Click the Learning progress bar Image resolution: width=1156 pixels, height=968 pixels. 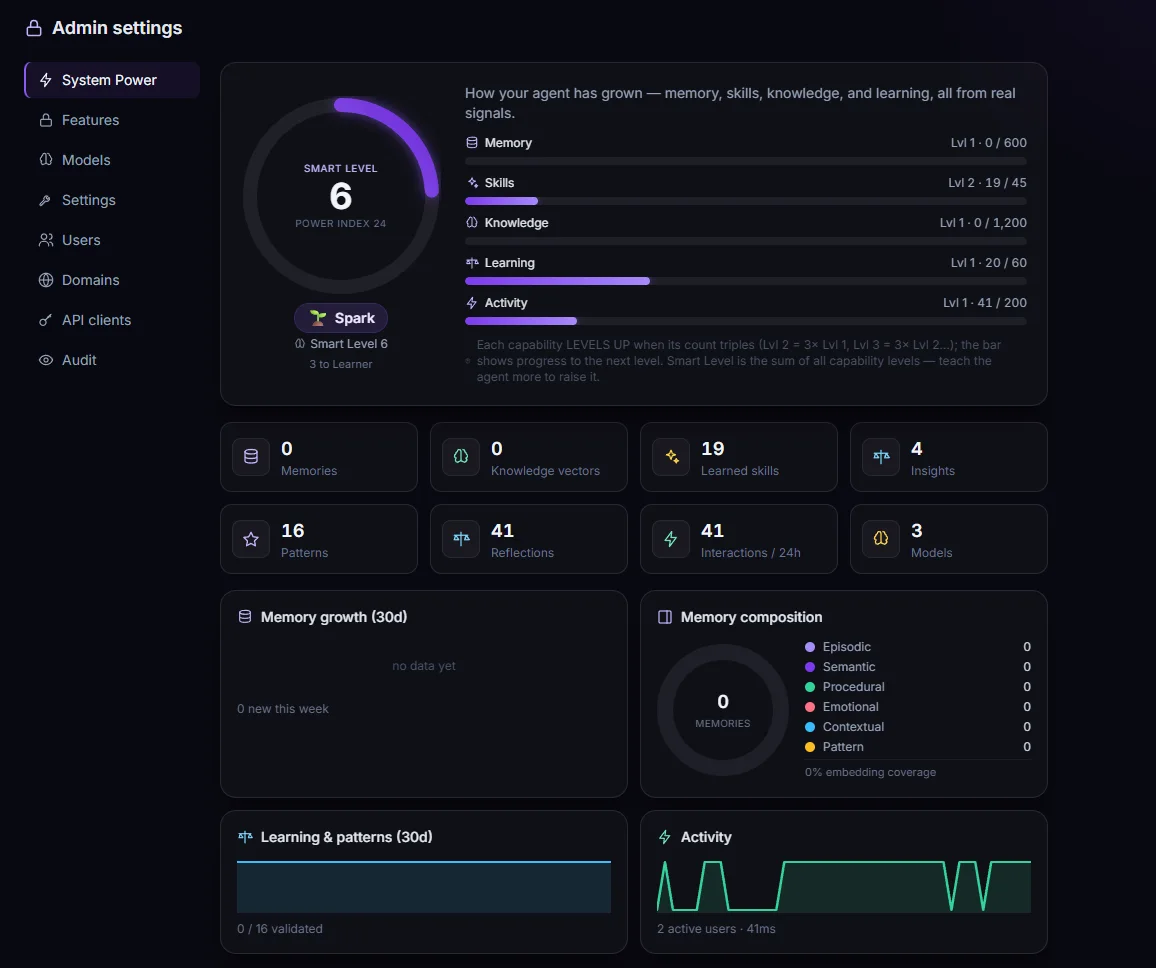tap(745, 281)
